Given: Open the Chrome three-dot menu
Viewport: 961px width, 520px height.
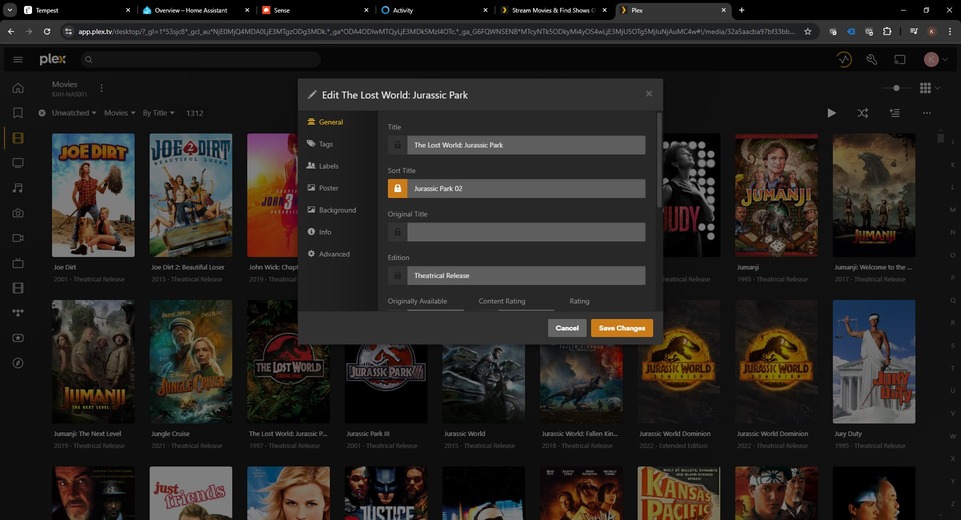Looking at the screenshot, I should (x=950, y=31).
